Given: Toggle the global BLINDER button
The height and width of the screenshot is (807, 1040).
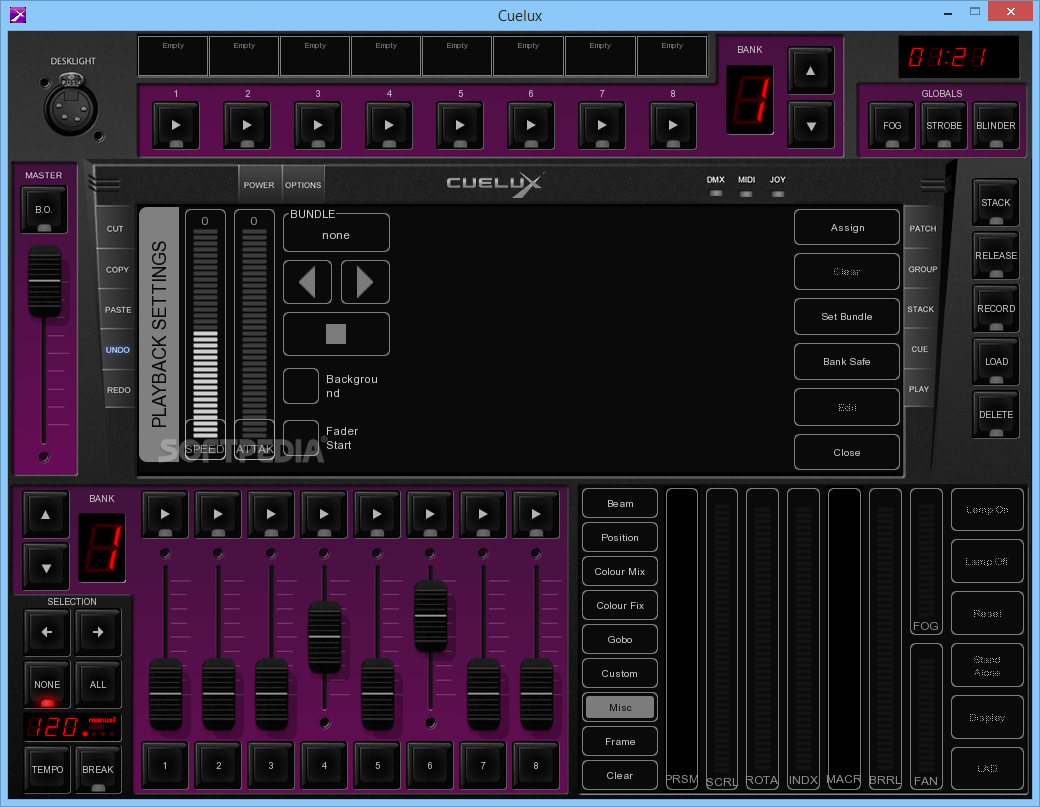Looking at the screenshot, I should coord(996,125).
